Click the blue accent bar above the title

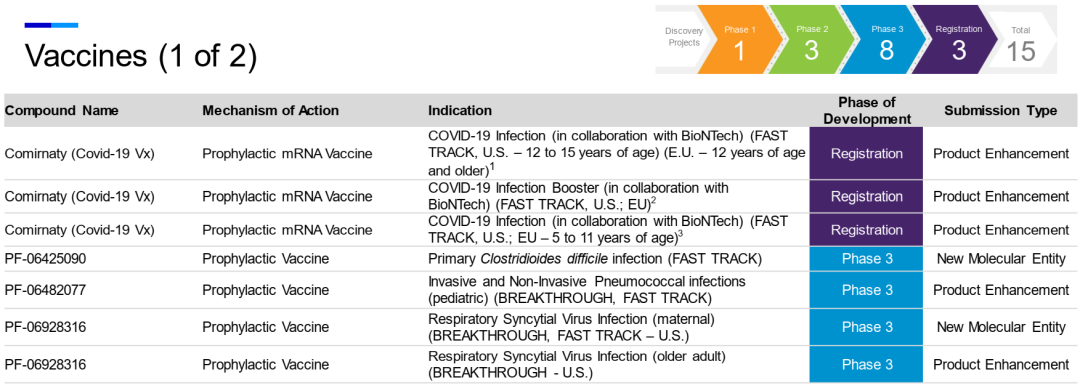point(51,25)
